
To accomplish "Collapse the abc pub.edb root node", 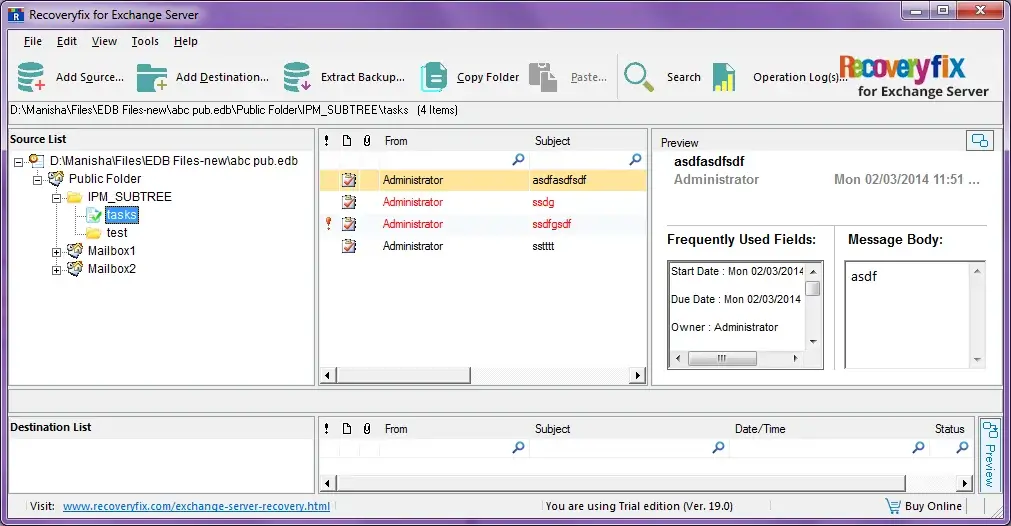I will tap(19, 162).
